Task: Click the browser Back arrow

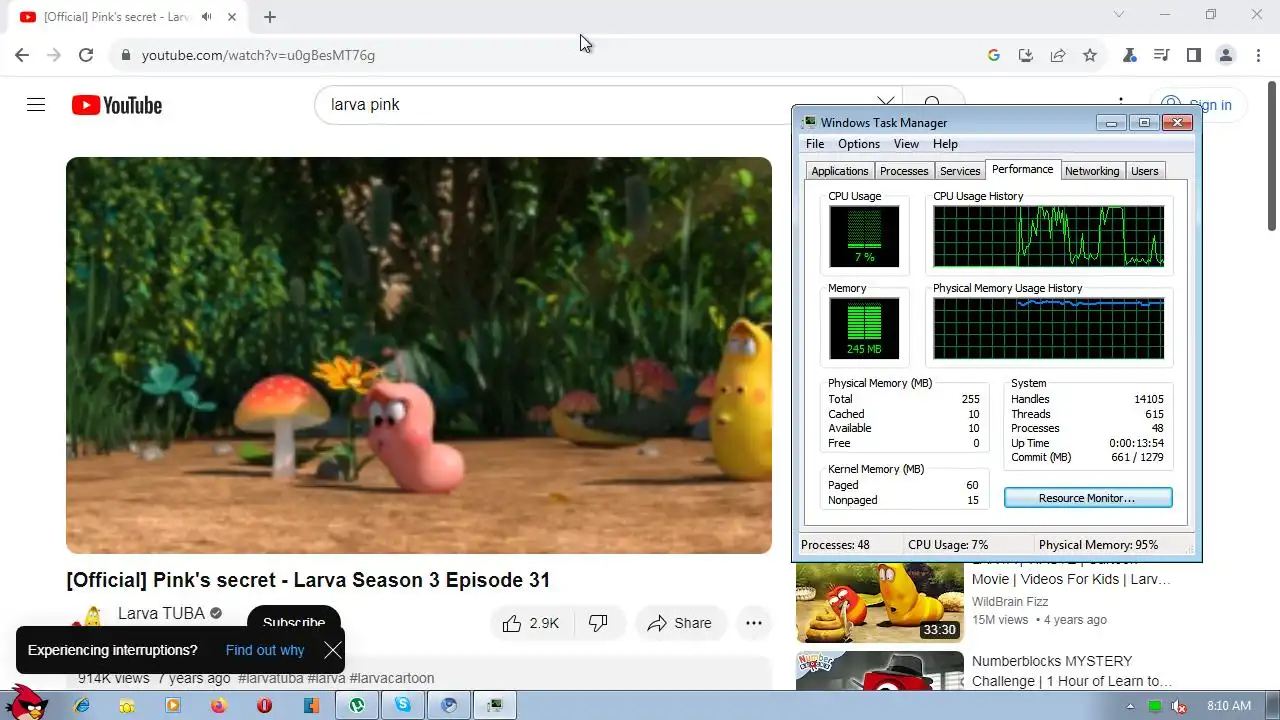Action: (x=22, y=55)
